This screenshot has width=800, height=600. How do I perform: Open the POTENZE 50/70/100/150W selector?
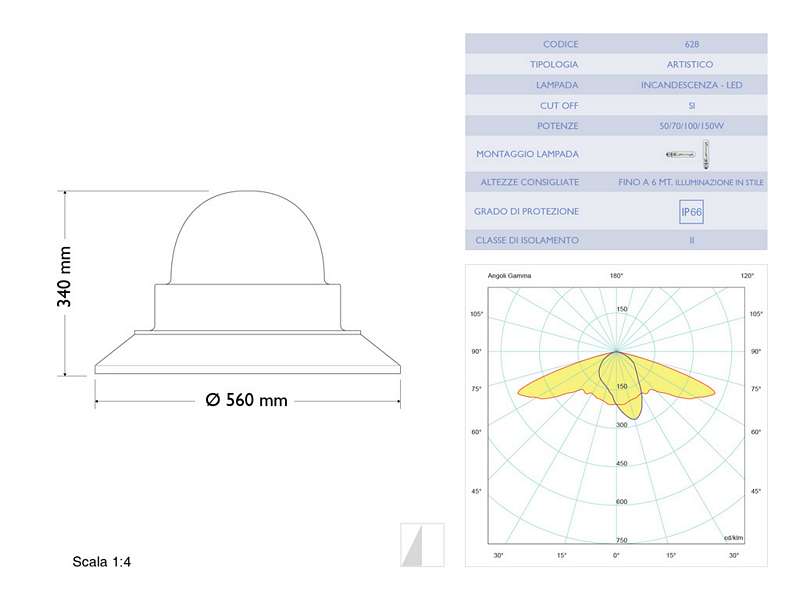point(689,125)
